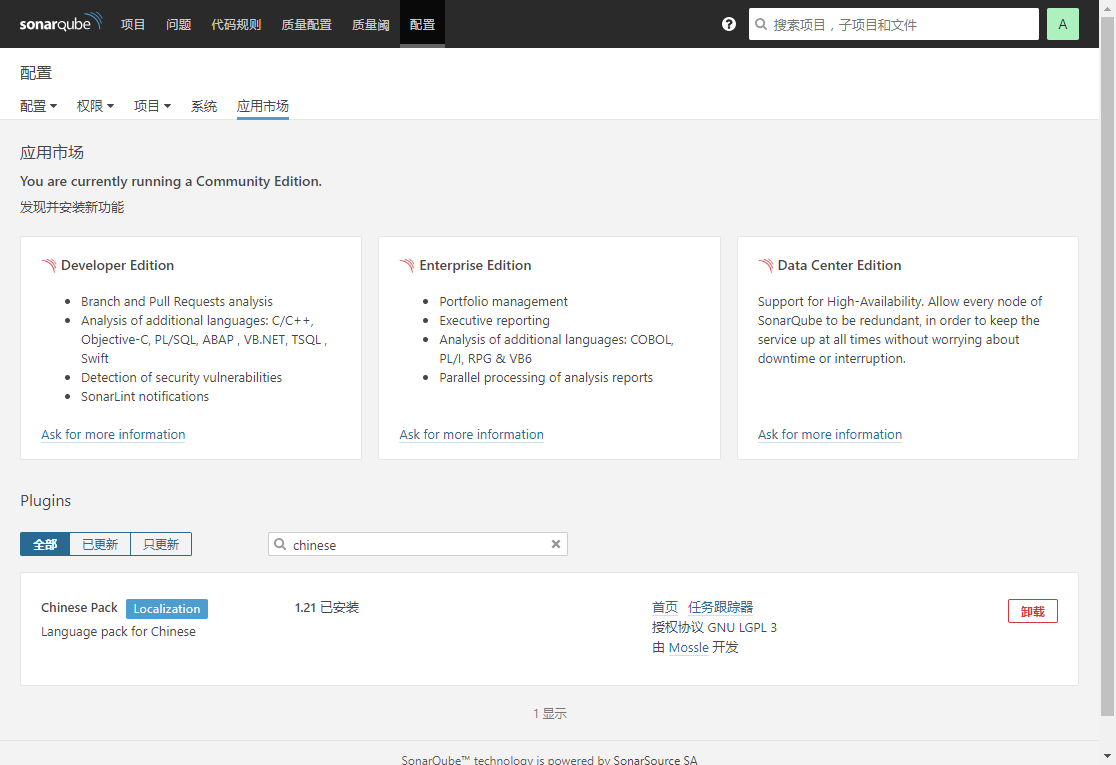The image size is (1116, 765).
Task: Click 'Branch and Pull Requests analysis' bullet
Action: tap(177, 302)
